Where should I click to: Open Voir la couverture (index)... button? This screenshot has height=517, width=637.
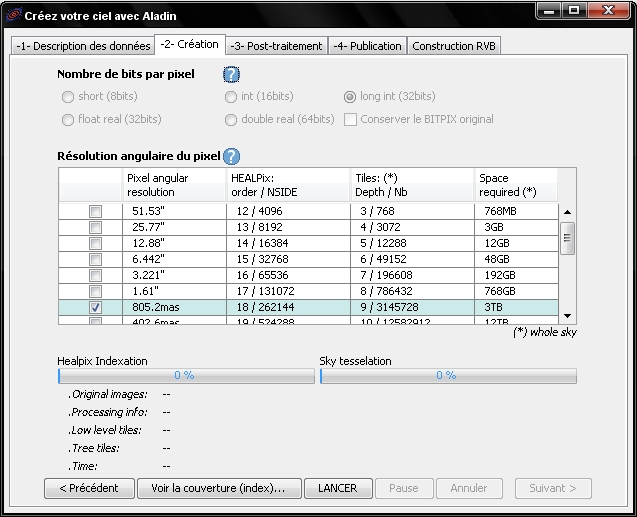pyautogui.click(x=219, y=488)
